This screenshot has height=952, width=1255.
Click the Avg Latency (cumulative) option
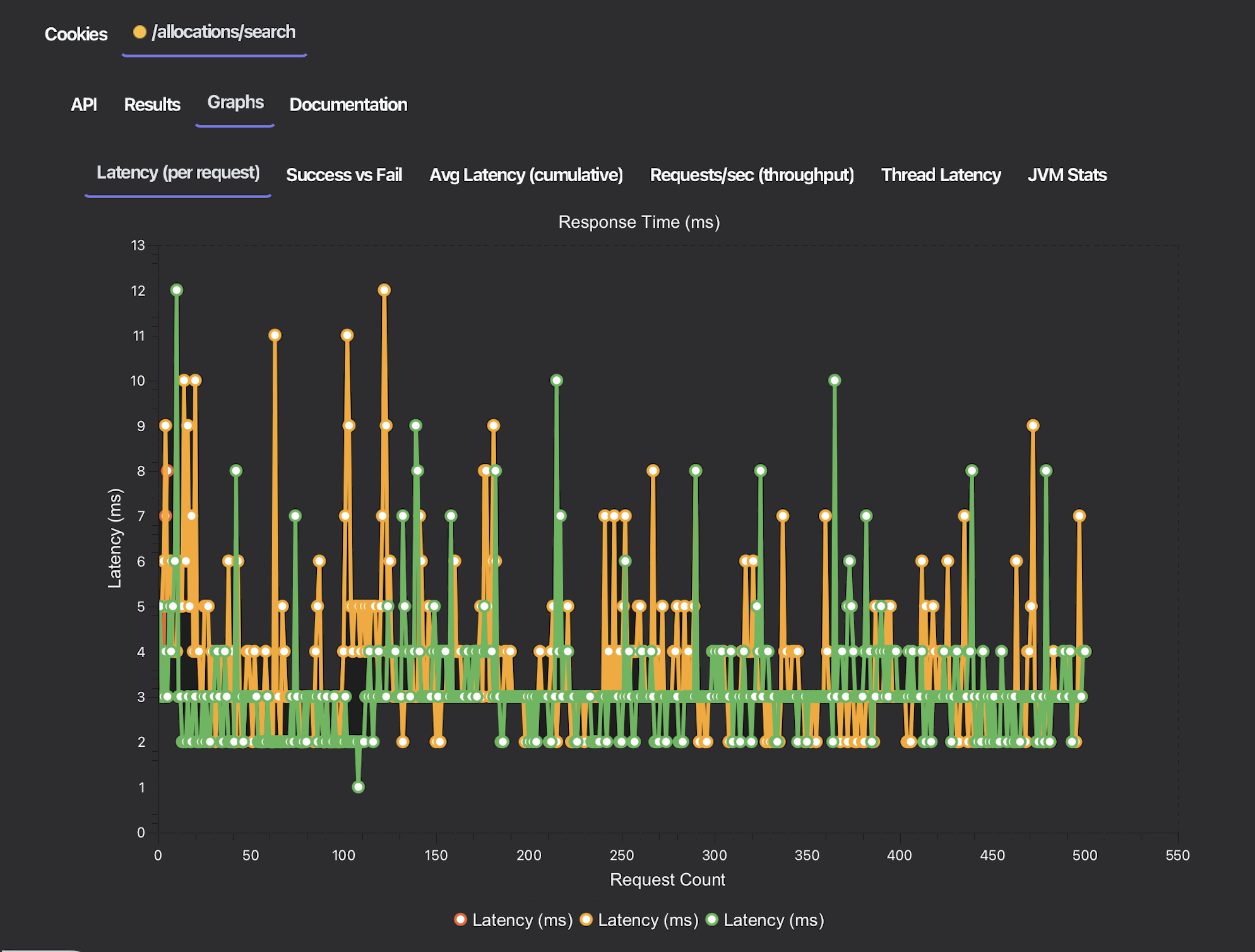coord(526,175)
